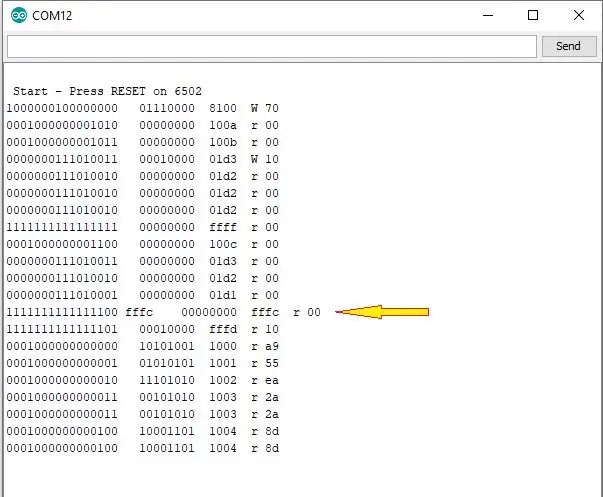Click hex address ffff
603x497 pixels.
223,227
